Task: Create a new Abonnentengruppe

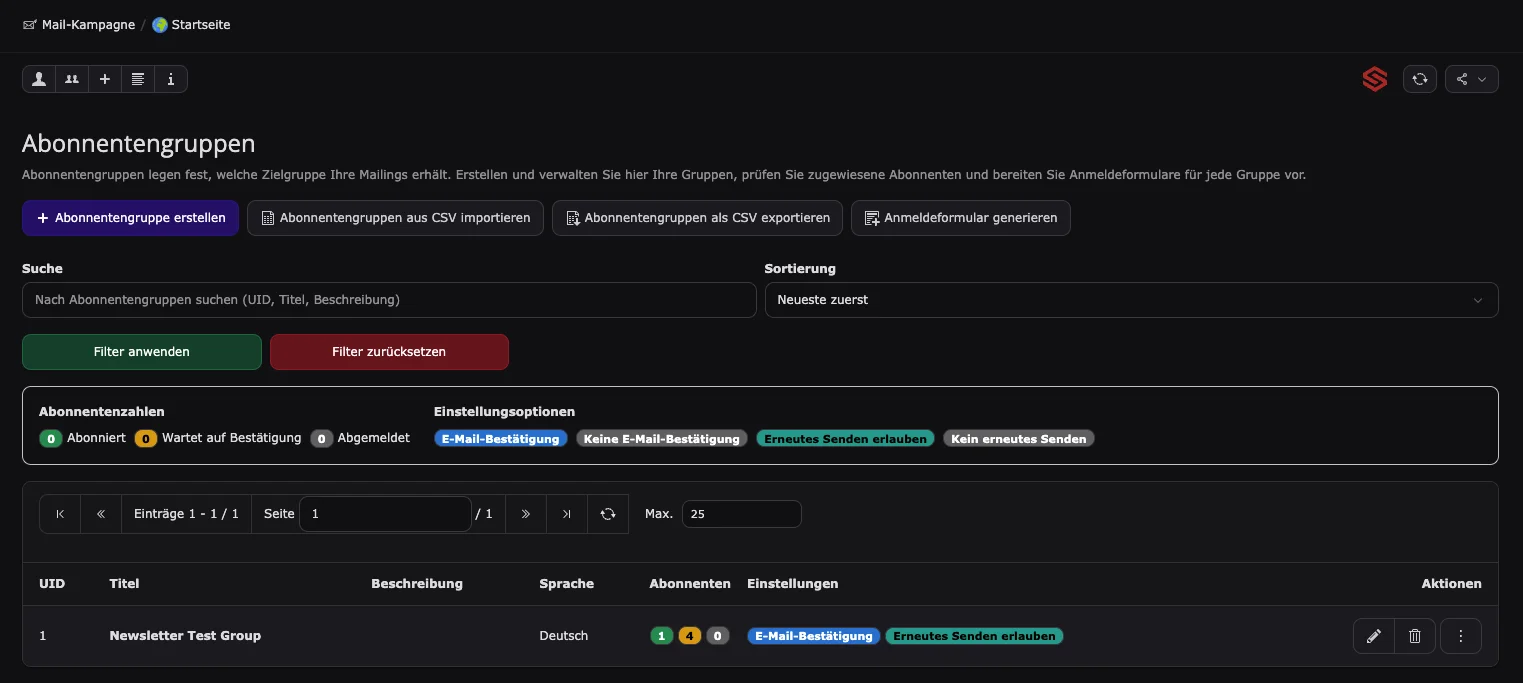Action: click(130, 218)
